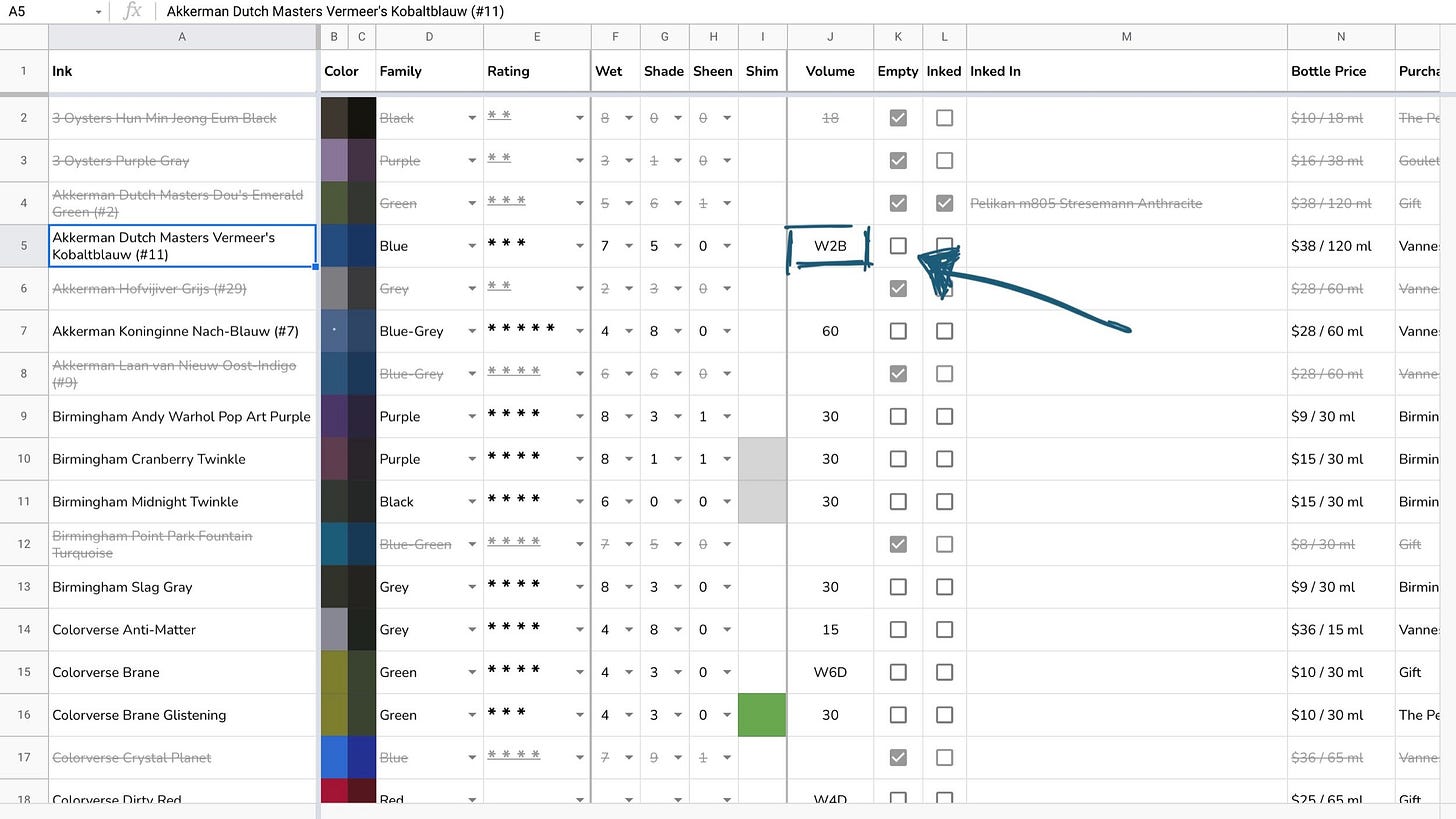Open Rating dropdown for Colorverse Anti-Matter

point(579,630)
